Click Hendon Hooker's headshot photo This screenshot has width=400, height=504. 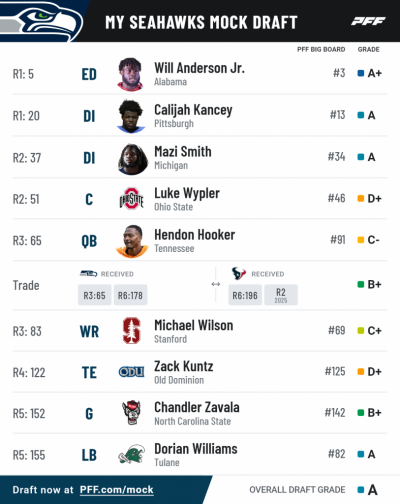pos(132,241)
